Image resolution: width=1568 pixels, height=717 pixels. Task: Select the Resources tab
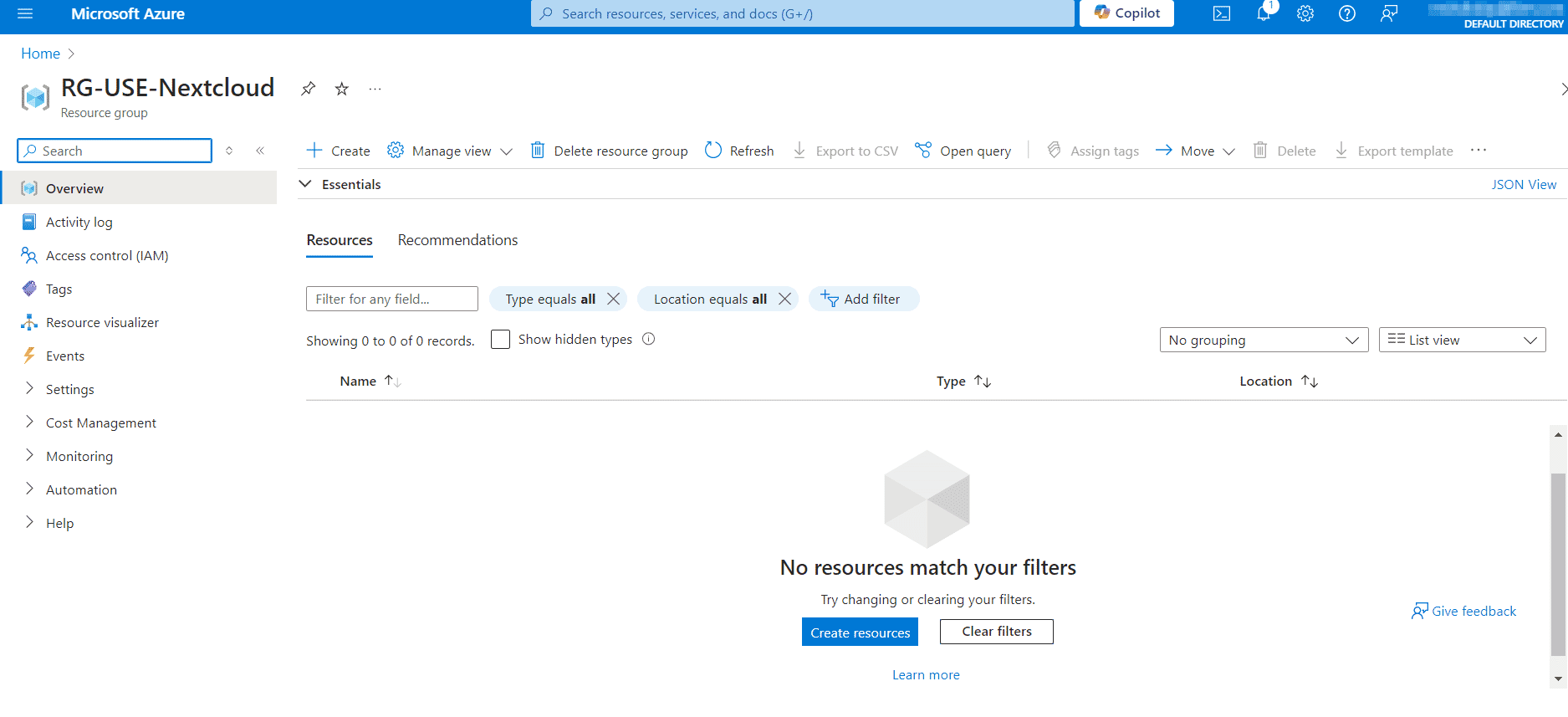340,240
